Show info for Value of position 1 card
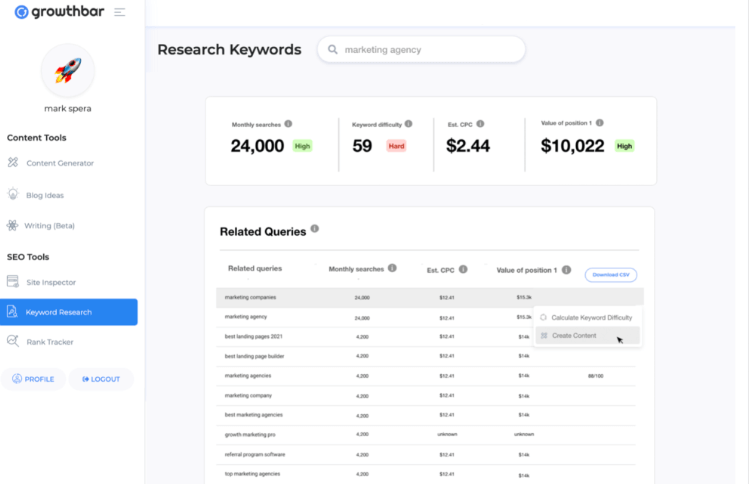 point(599,123)
